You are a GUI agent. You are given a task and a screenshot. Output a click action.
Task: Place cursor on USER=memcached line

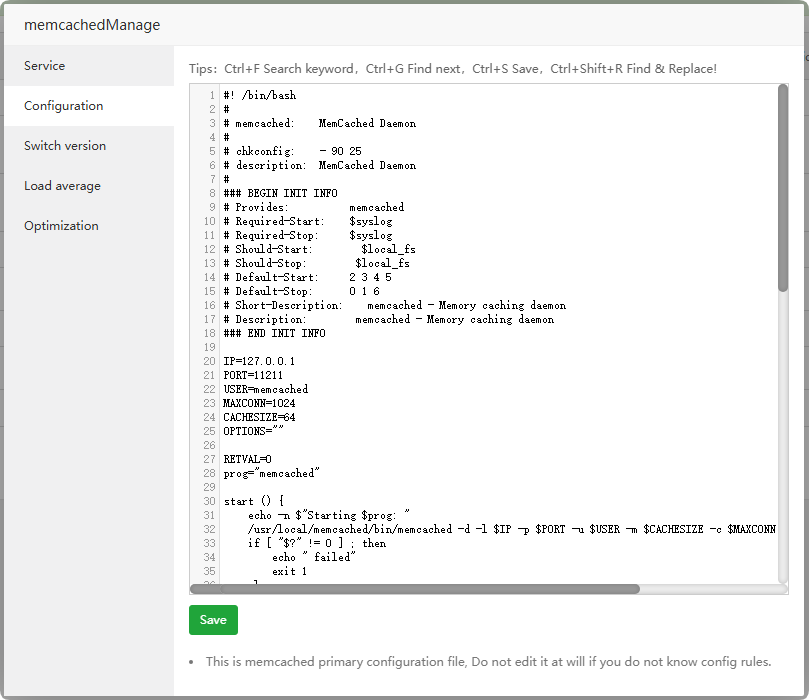click(x=266, y=389)
